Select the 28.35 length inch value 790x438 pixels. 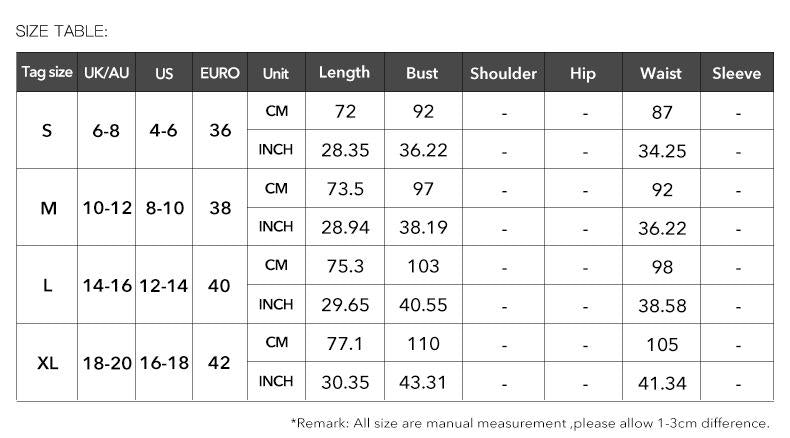pyautogui.click(x=345, y=150)
